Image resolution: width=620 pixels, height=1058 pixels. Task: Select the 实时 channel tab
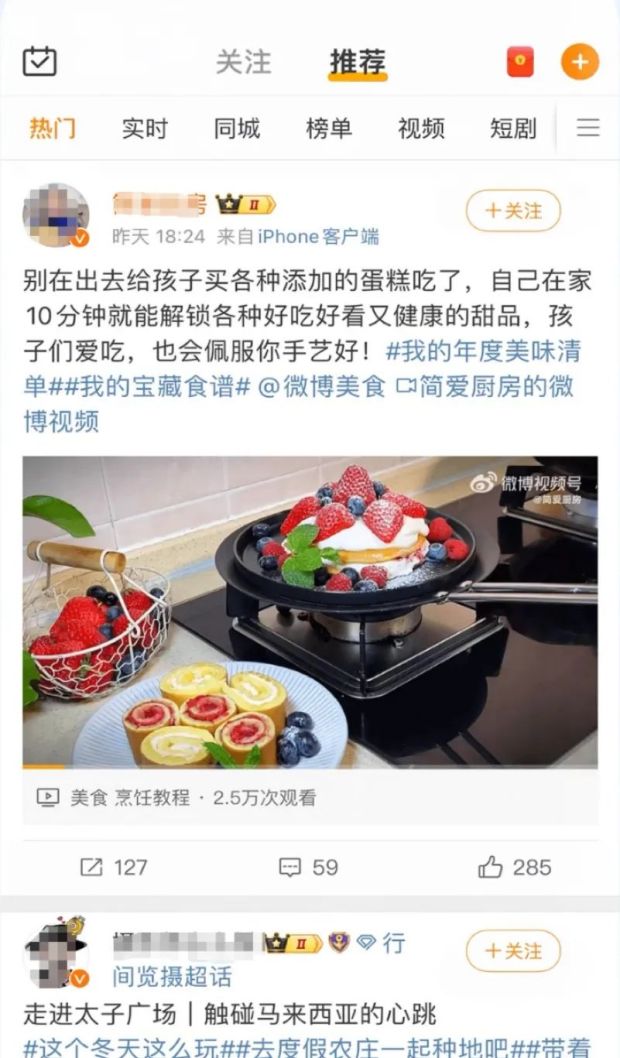coord(144,128)
